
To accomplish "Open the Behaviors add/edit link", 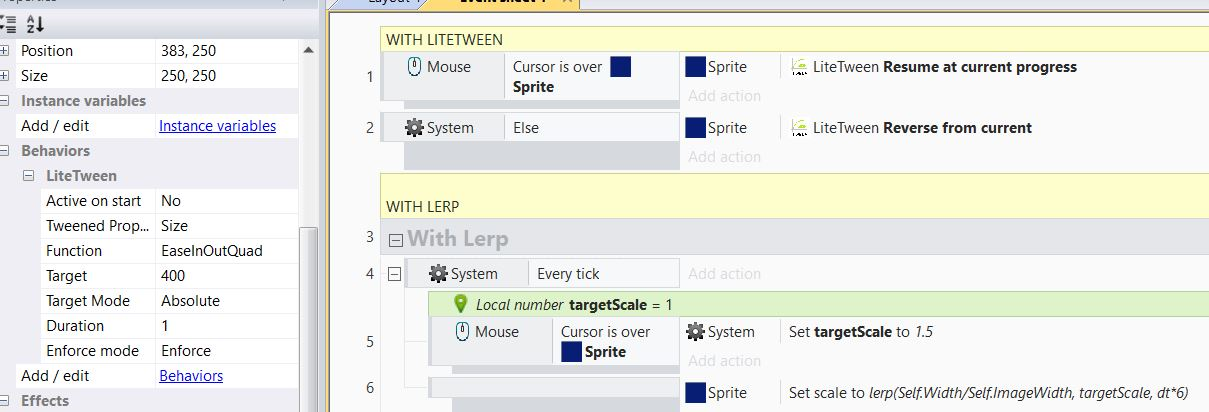I will coord(191,376).
